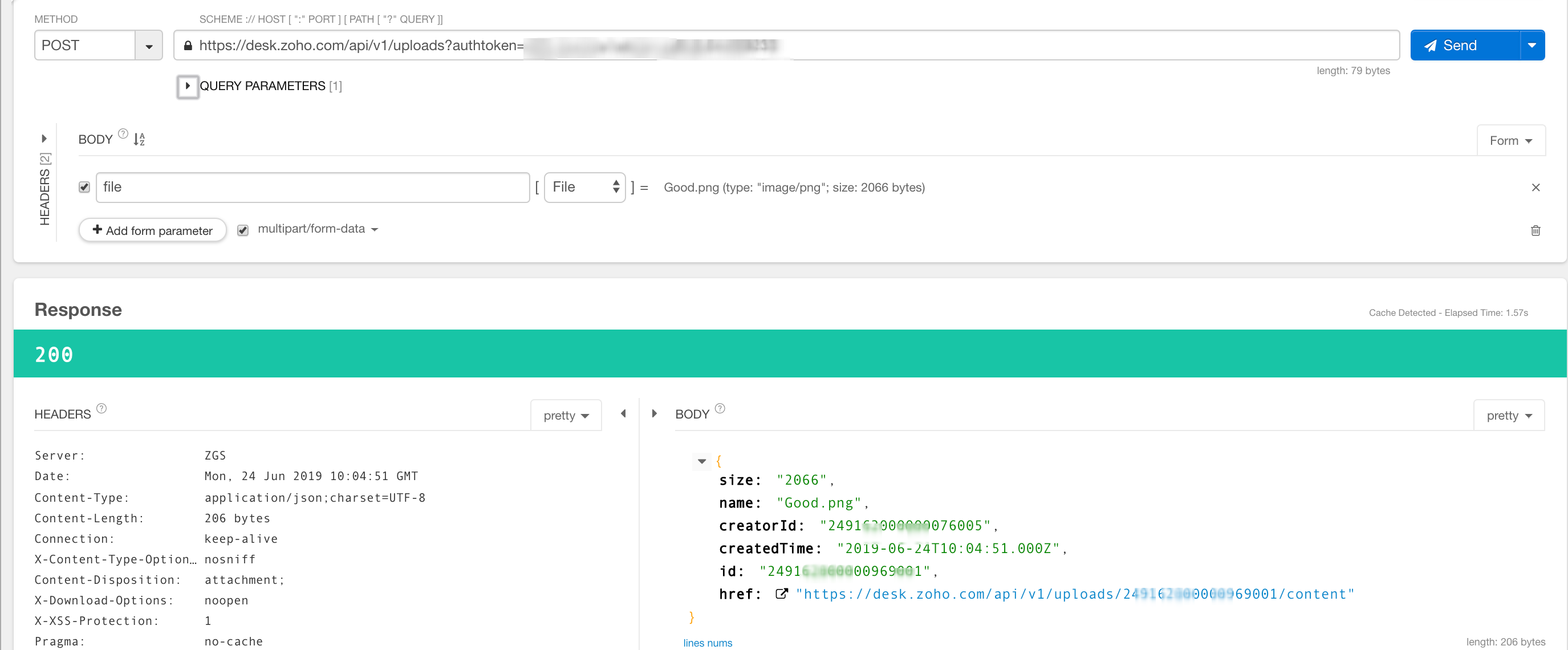The image size is (1568, 650).
Task: Click right arrow to collapse response body
Action: 655,414
